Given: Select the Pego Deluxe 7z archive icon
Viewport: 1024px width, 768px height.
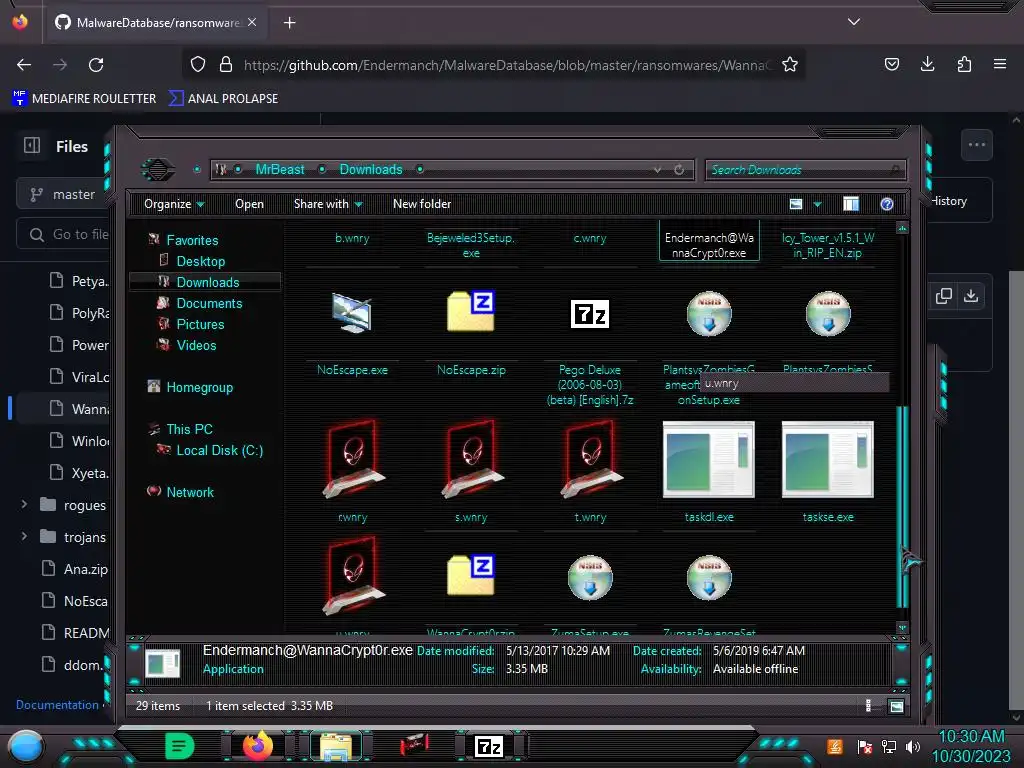Looking at the screenshot, I should tap(590, 314).
